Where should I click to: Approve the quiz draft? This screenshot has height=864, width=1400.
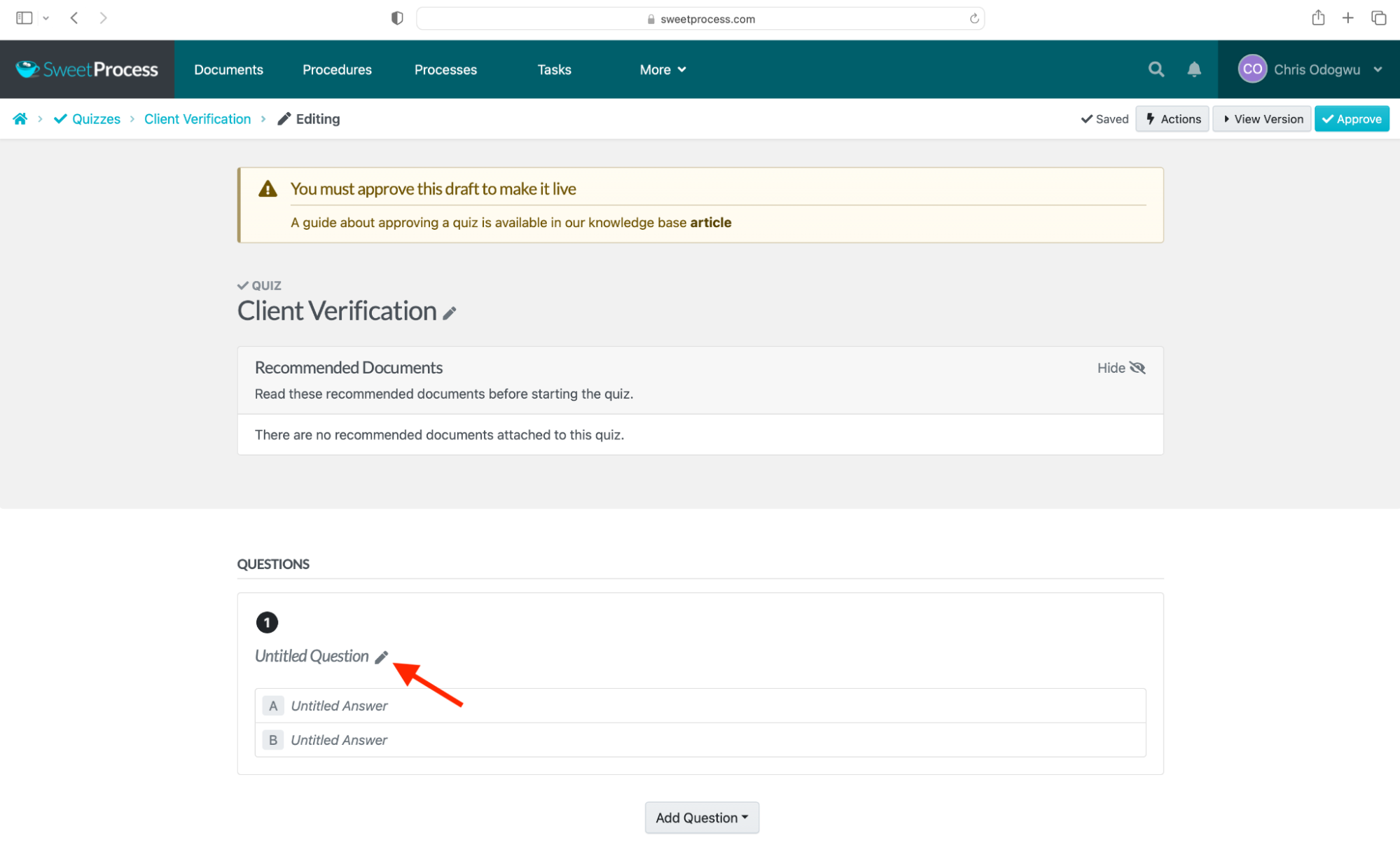point(1352,119)
